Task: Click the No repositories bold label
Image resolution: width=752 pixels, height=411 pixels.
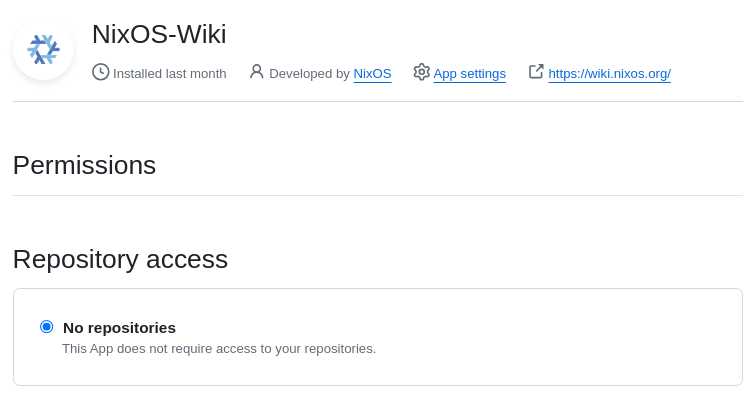Action: [x=119, y=328]
